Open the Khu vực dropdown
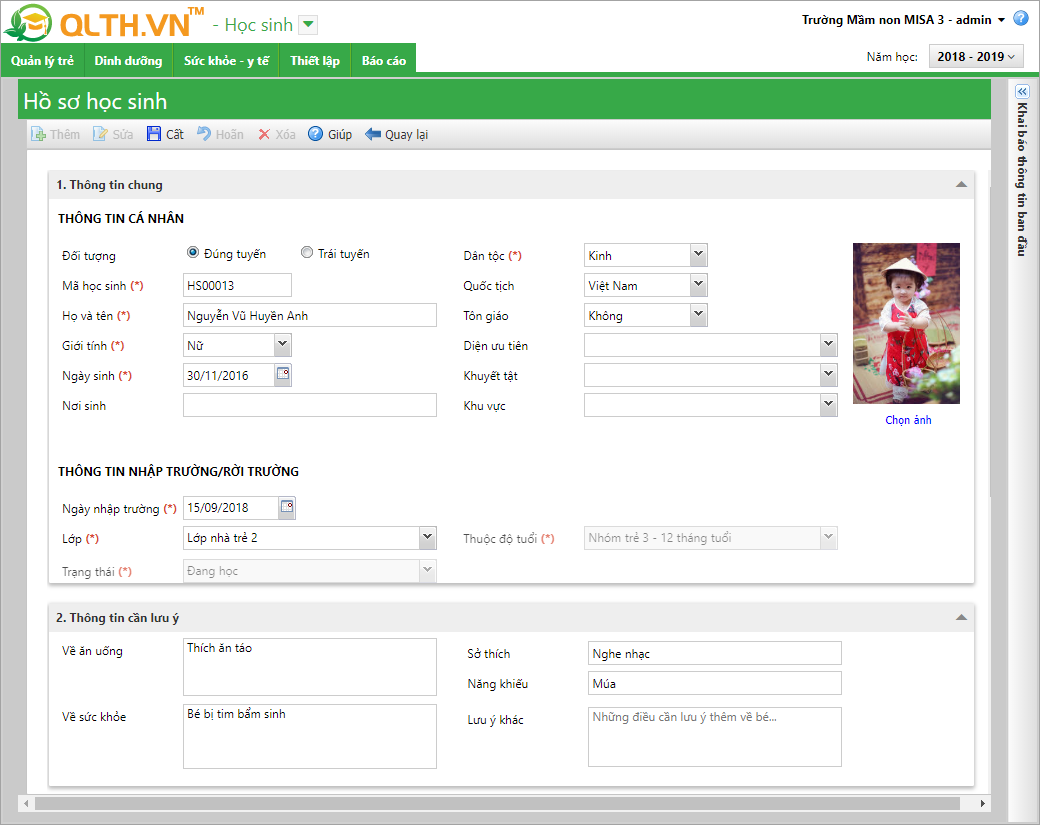Screen dimensions: 1040x825 point(828,405)
